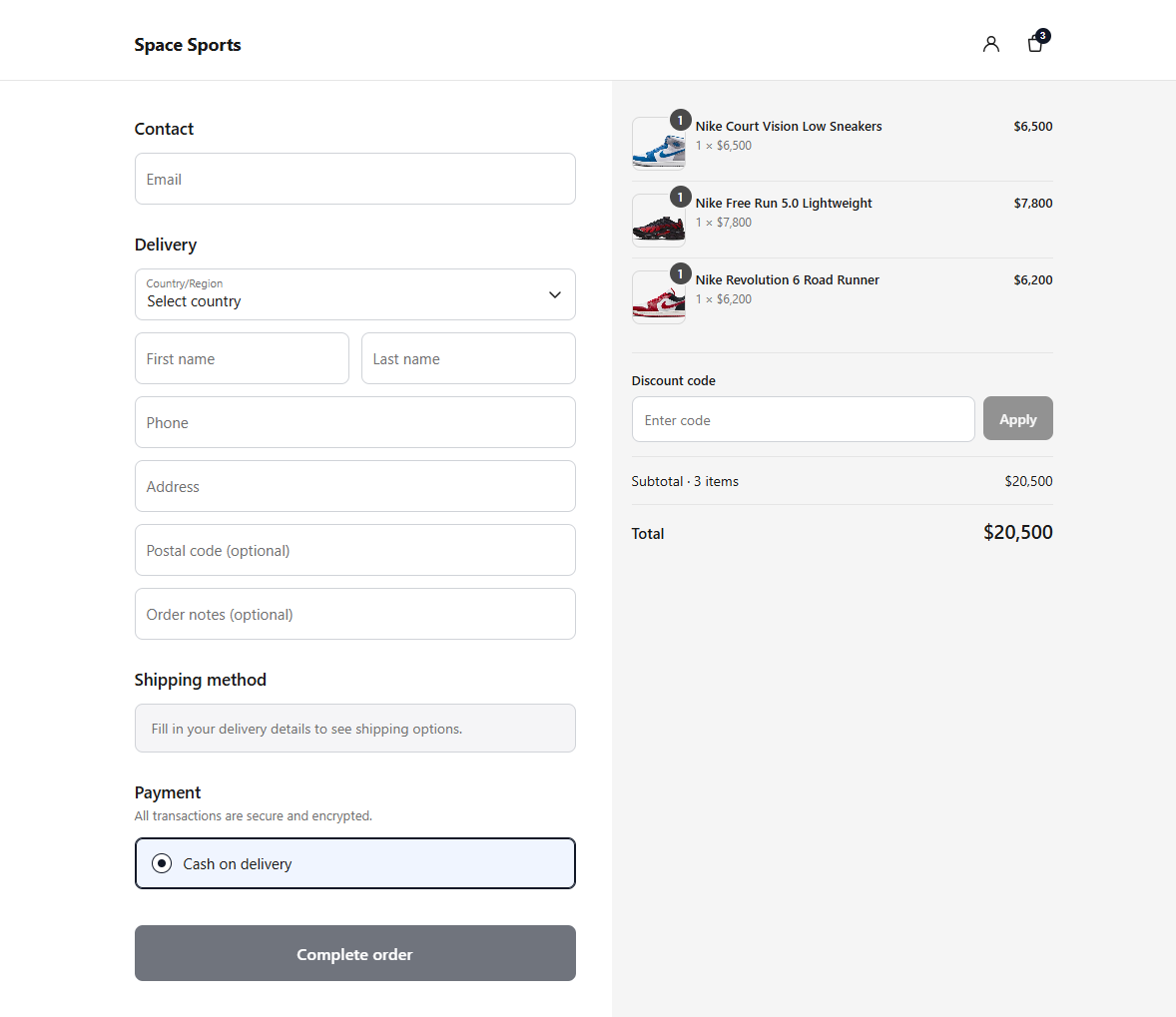This screenshot has width=1176, height=1017.
Task: Click the Email input field
Action: [x=354, y=179]
